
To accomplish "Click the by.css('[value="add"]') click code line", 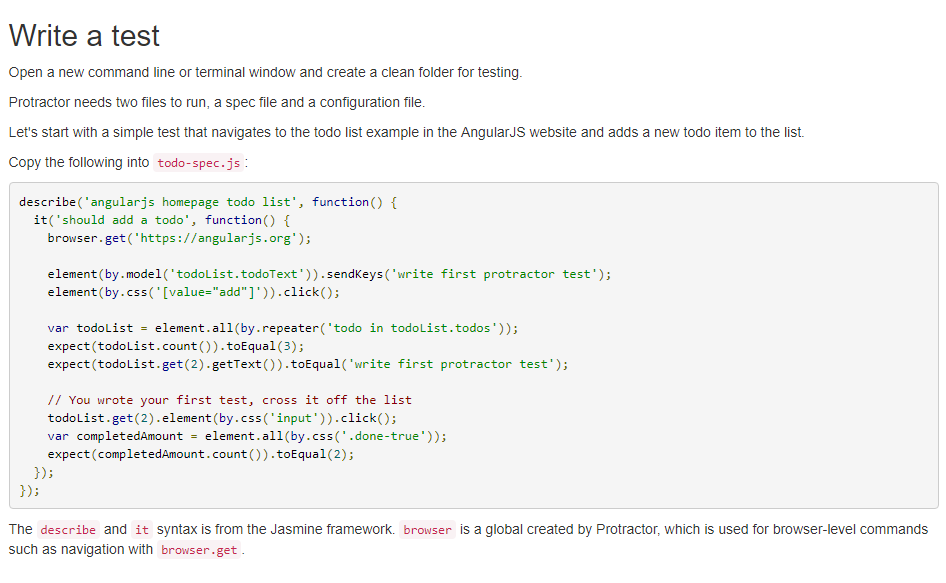I will point(193,292).
